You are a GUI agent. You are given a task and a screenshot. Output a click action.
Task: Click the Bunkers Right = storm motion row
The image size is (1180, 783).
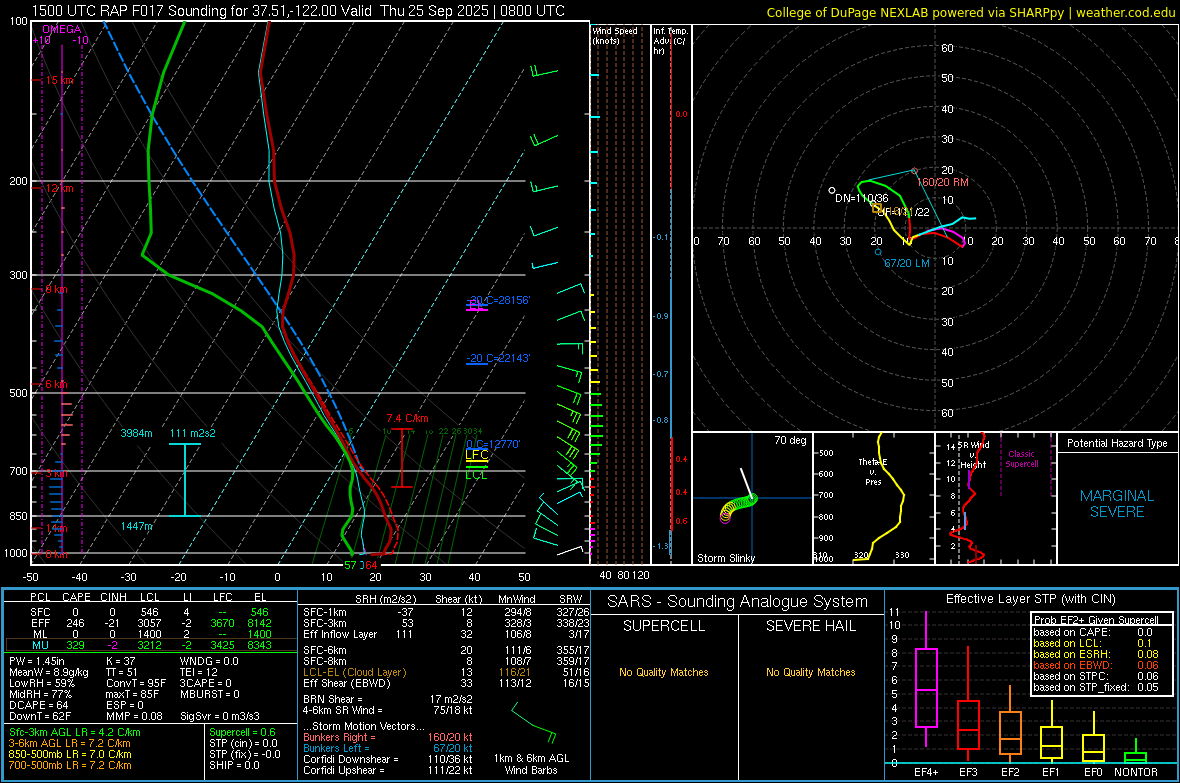388,737
